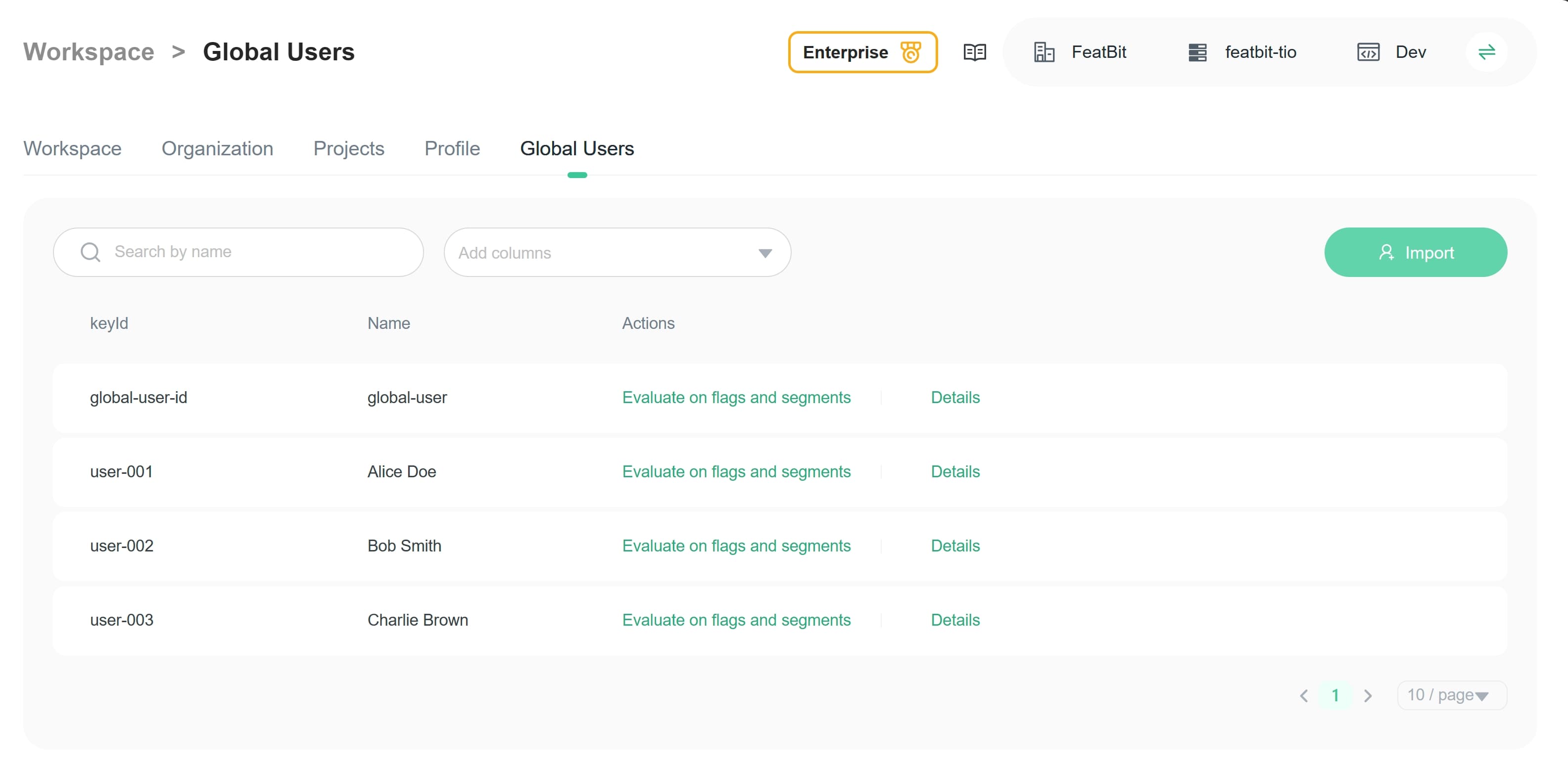
Task: Click Workspace in the breadcrumb
Action: 89,52
